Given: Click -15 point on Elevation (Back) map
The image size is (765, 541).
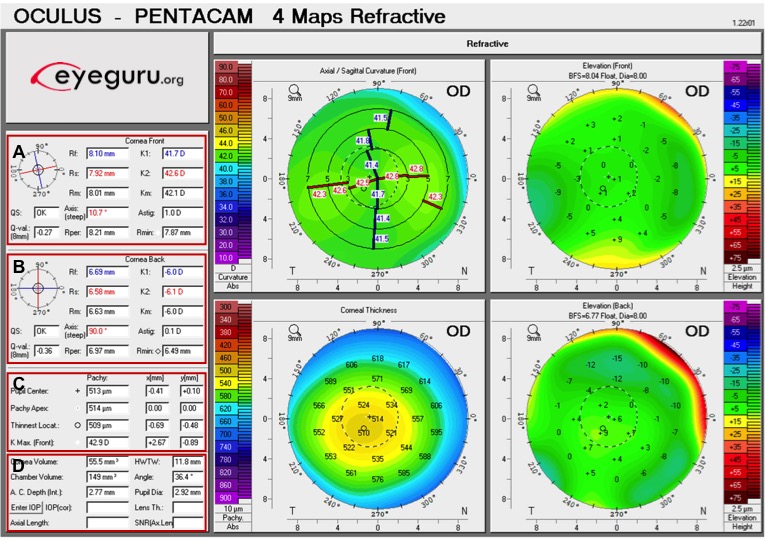Looking at the screenshot, I should [x=617, y=359].
